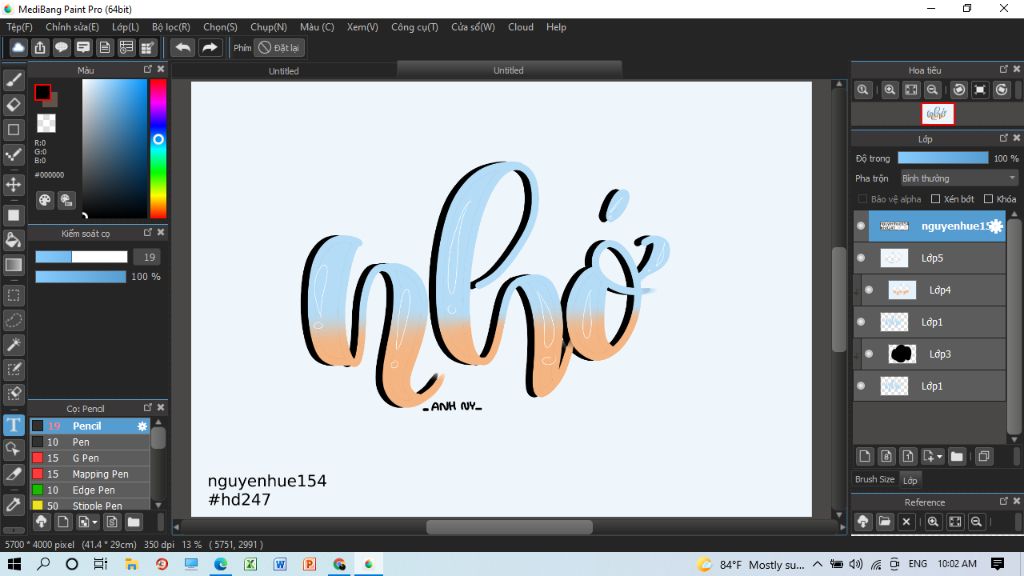Screen dimensions: 1024x576
Task: Click cloud download icon in brush panel
Action: pyautogui.click(x=41, y=521)
